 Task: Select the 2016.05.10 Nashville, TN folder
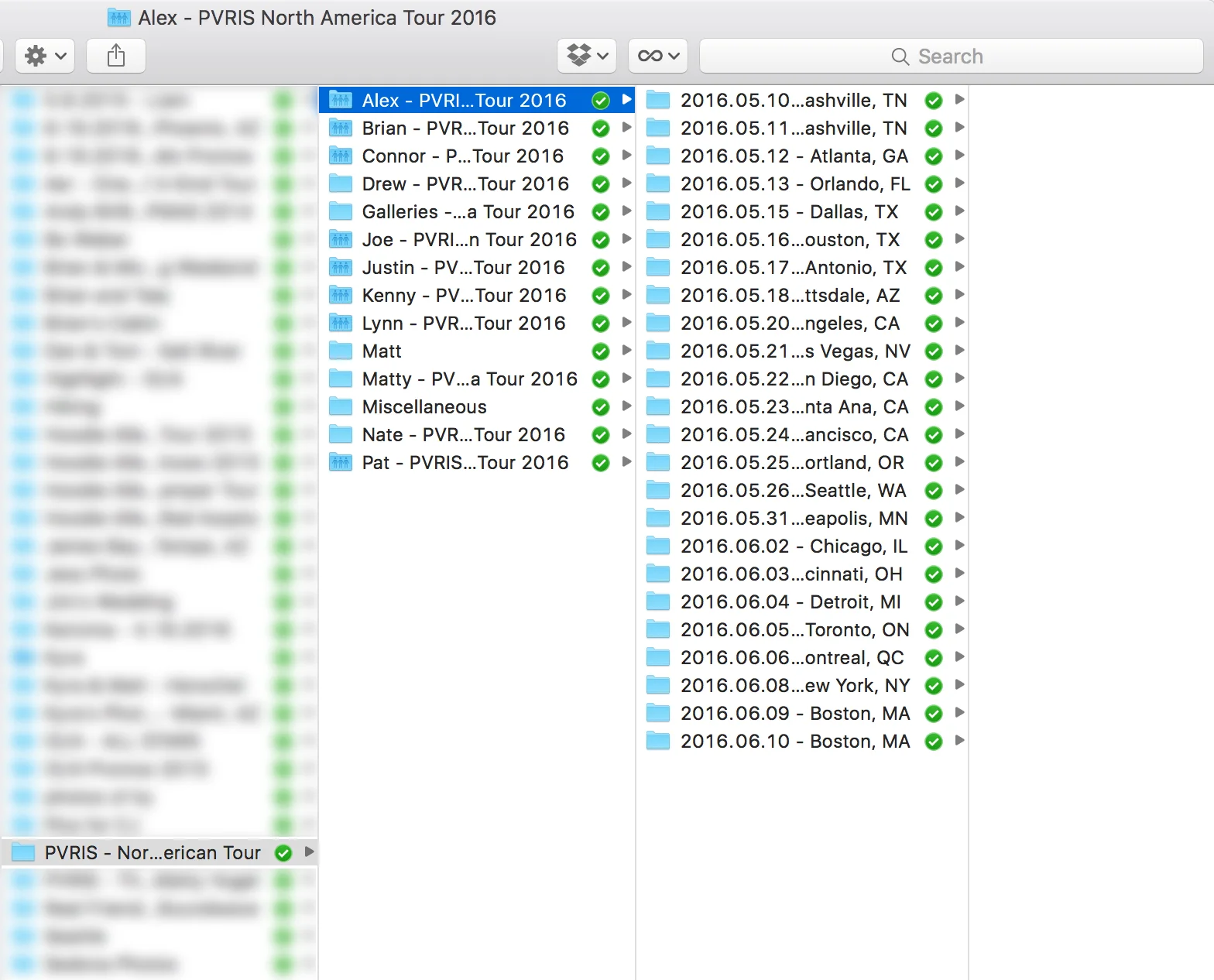point(802,100)
